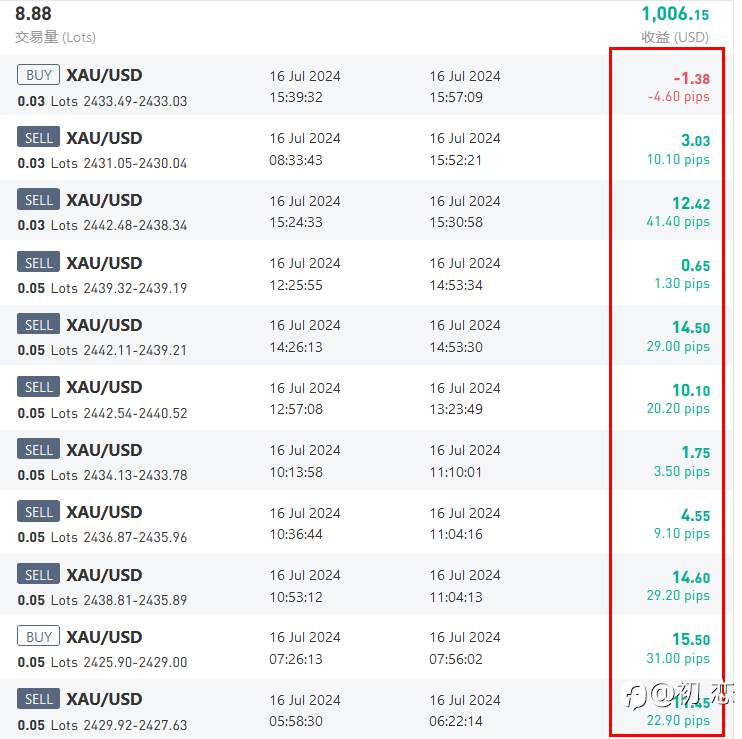Click the SELL badge on the 10:53:12 trade

38,574
